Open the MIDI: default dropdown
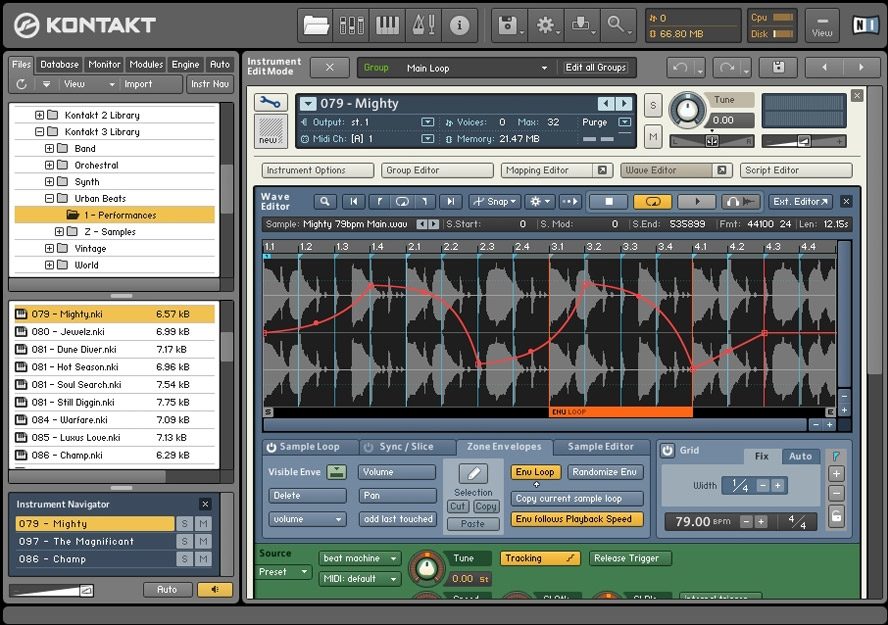Screen dimensions: 888x625 click(359, 579)
